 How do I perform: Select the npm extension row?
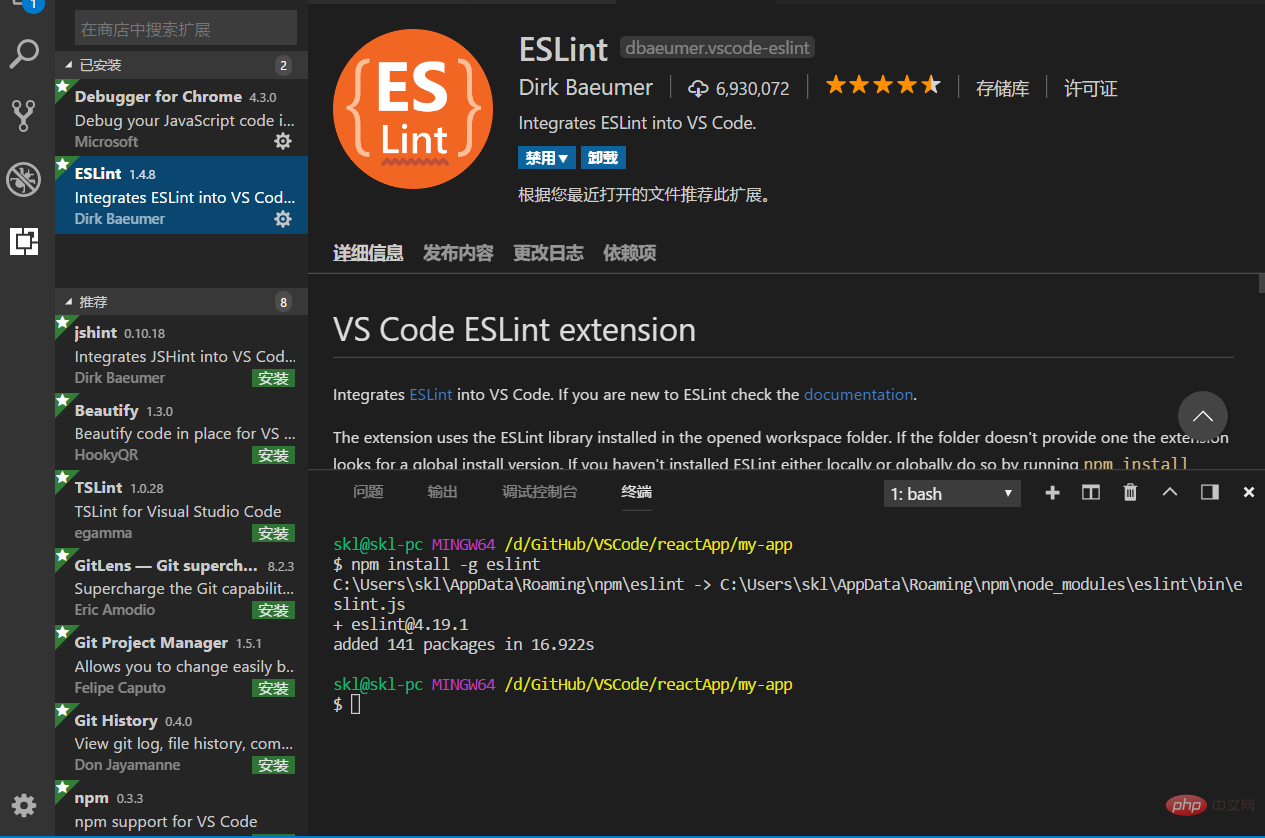point(181,808)
